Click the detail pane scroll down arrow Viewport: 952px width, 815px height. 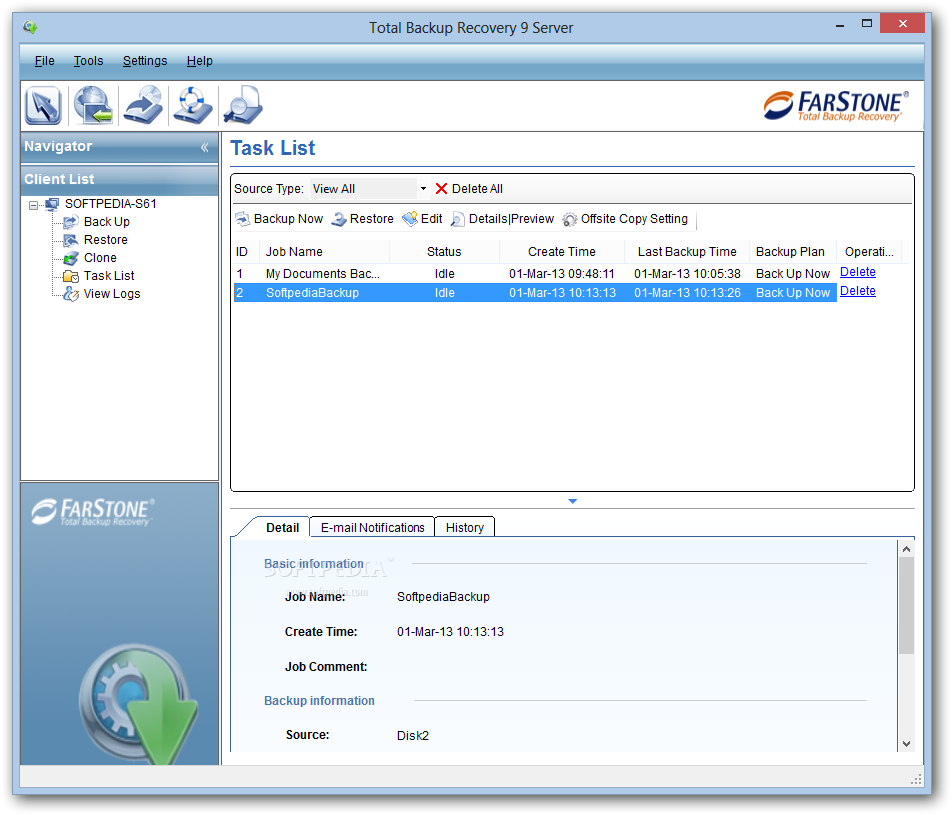906,743
